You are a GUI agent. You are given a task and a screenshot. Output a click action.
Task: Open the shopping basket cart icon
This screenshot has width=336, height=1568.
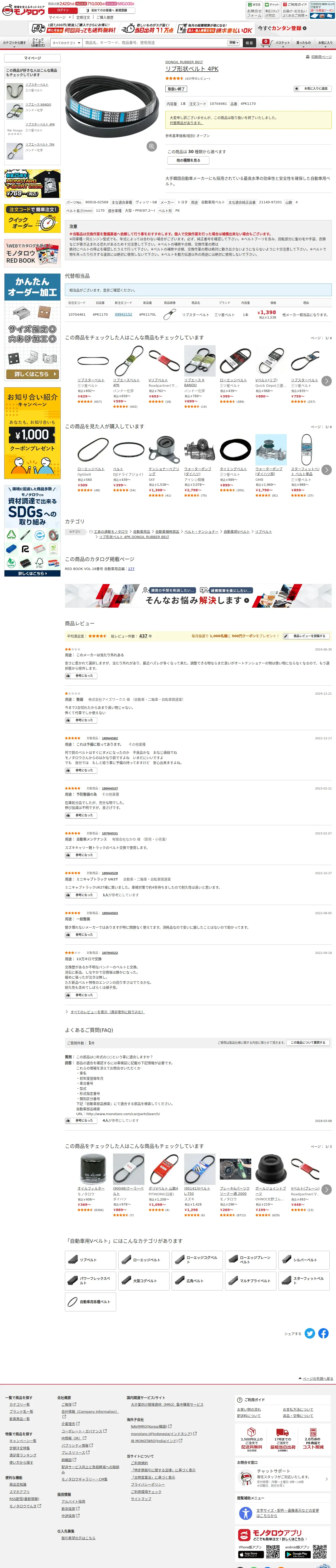click(266, 43)
